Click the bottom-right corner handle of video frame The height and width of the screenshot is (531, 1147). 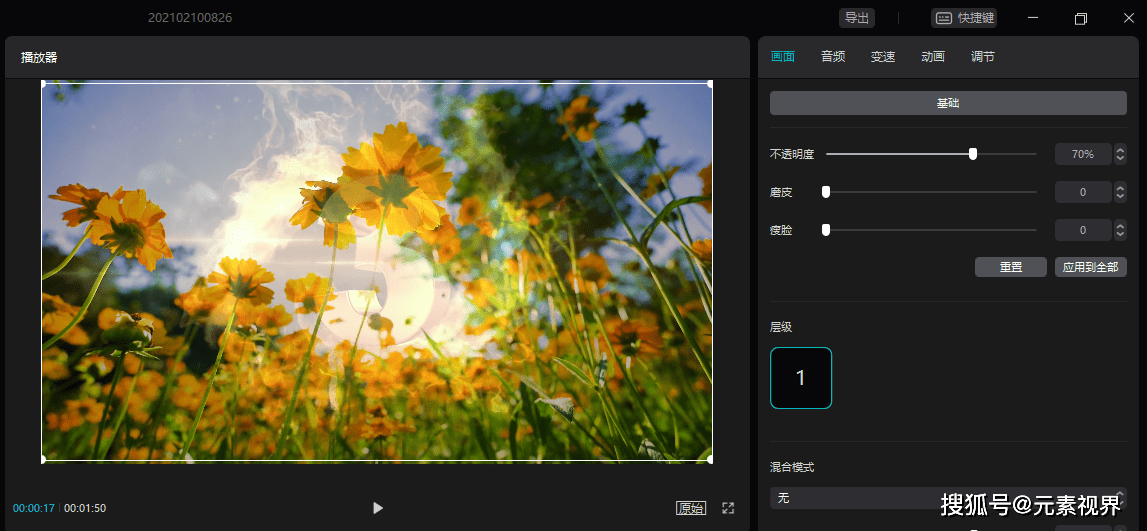click(710, 459)
